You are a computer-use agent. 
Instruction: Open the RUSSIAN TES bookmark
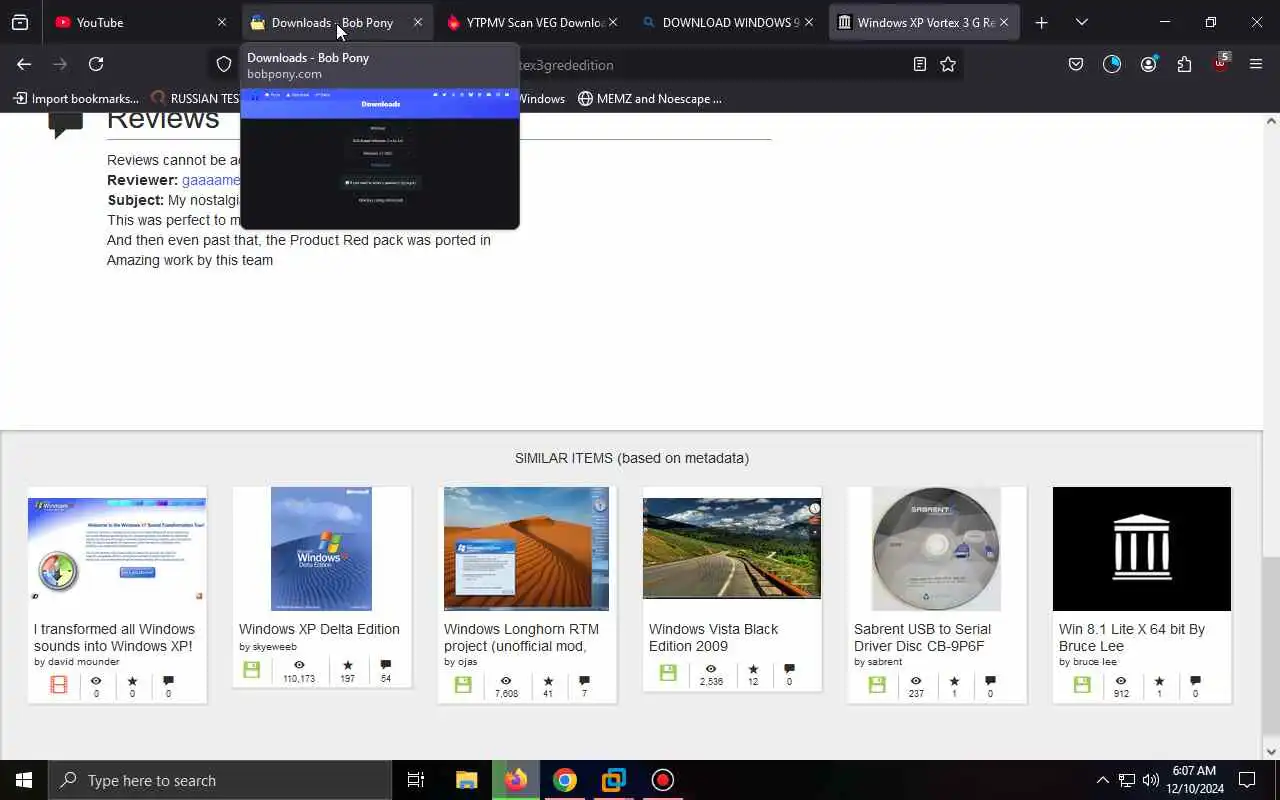[195, 98]
